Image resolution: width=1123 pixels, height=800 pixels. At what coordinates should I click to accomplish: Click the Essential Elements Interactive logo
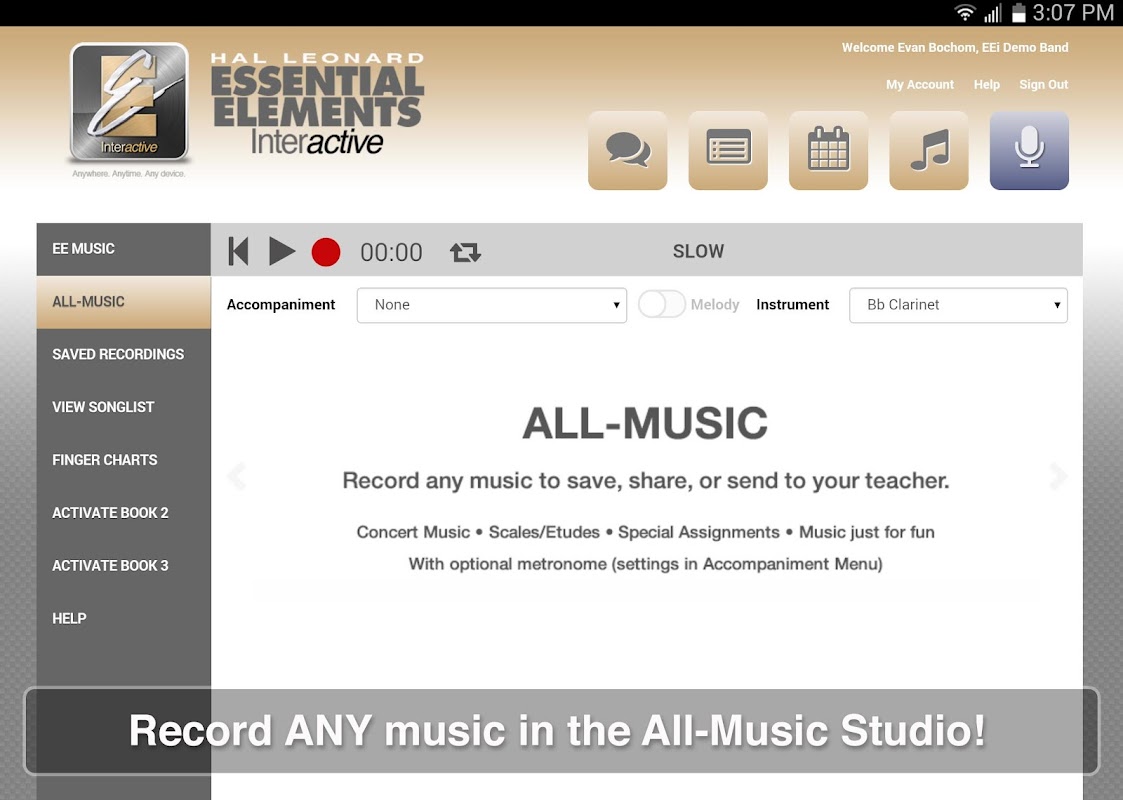point(129,102)
